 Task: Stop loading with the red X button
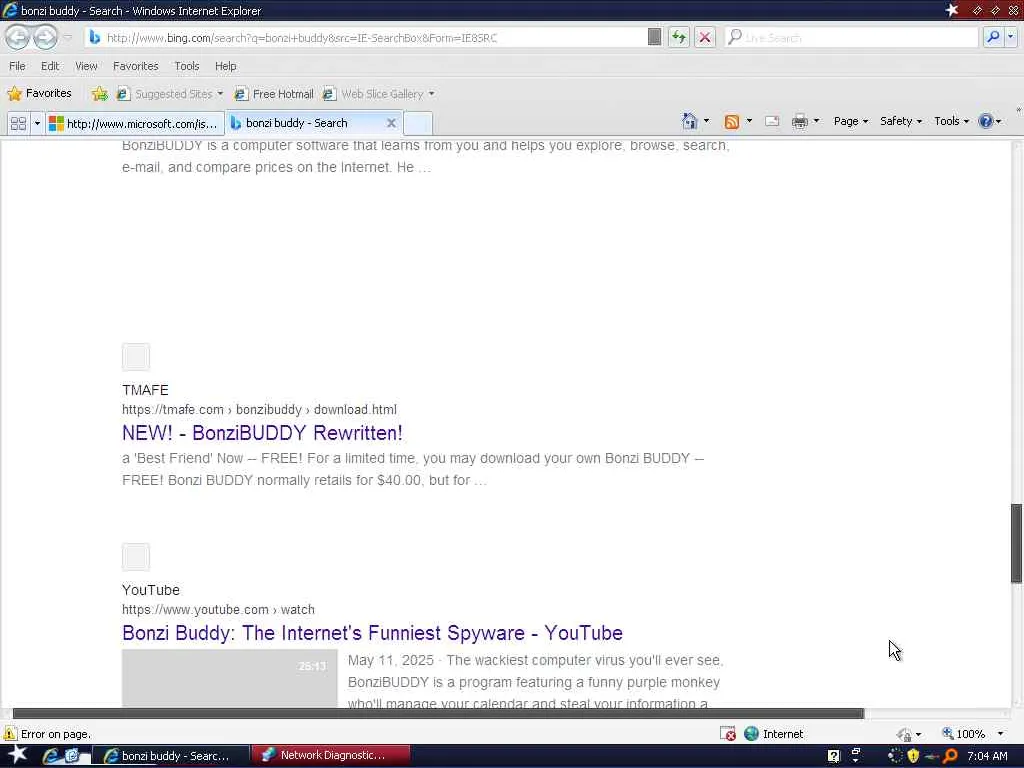pos(705,37)
